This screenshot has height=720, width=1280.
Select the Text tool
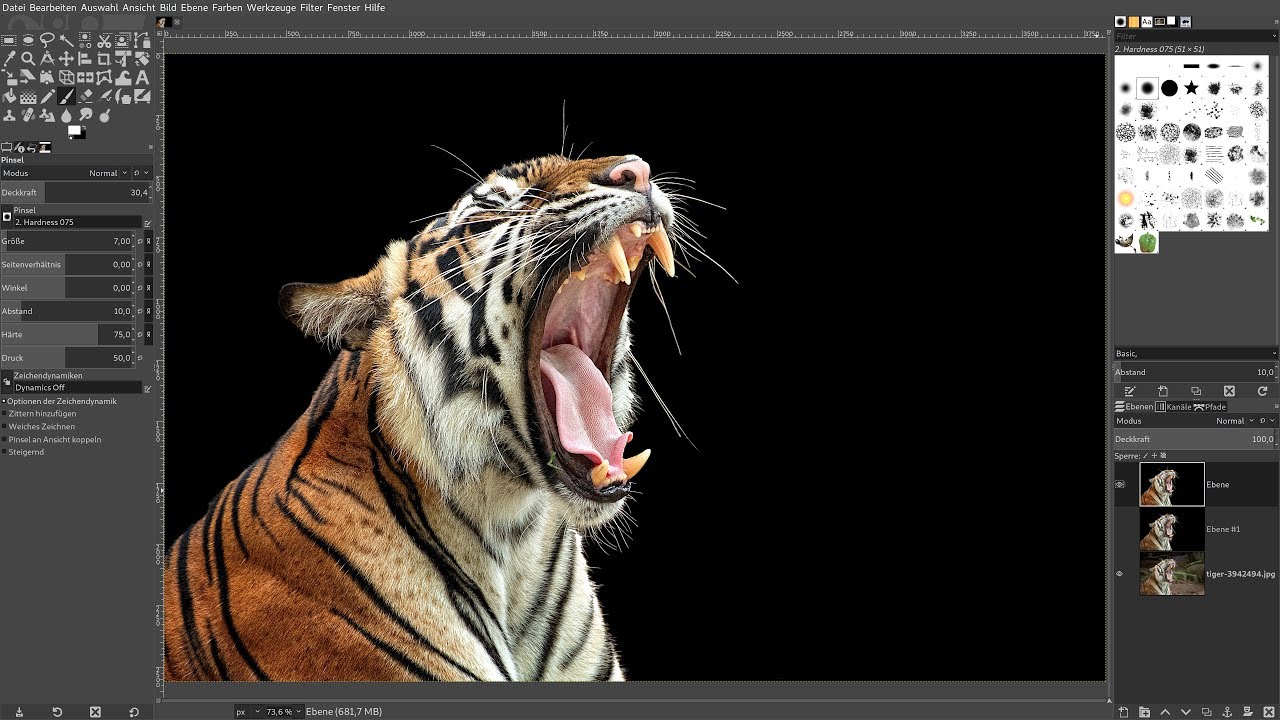click(142, 78)
